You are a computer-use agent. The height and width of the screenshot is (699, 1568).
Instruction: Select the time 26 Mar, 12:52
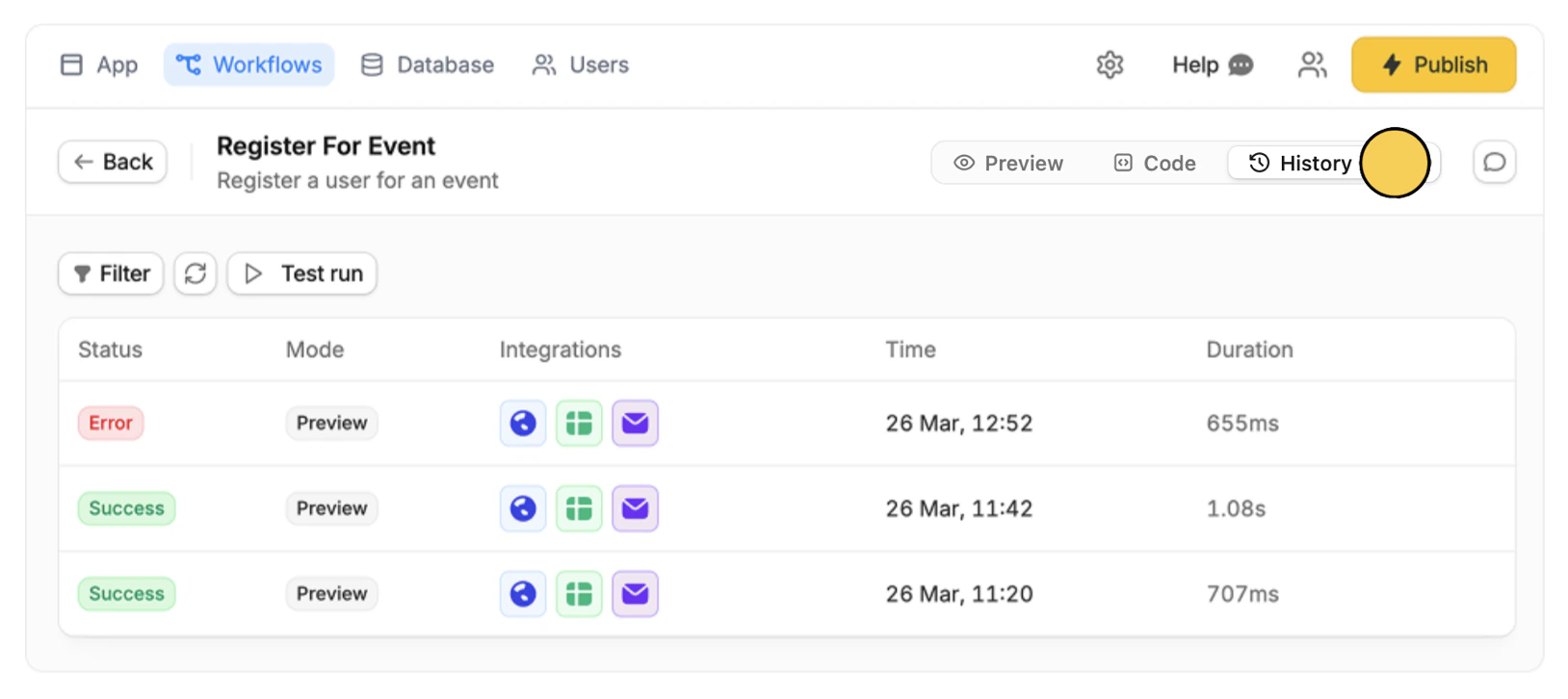tap(959, 424)
